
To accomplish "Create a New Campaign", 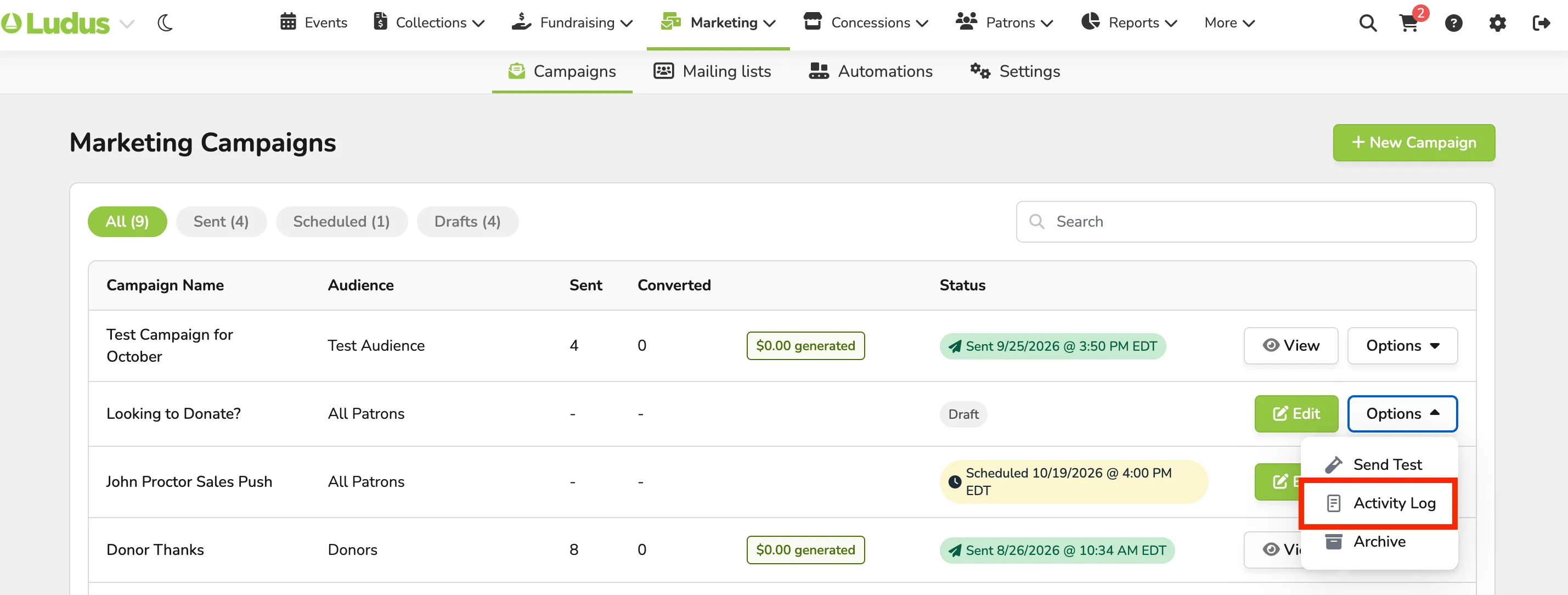I will click(x=1413, y=143).
